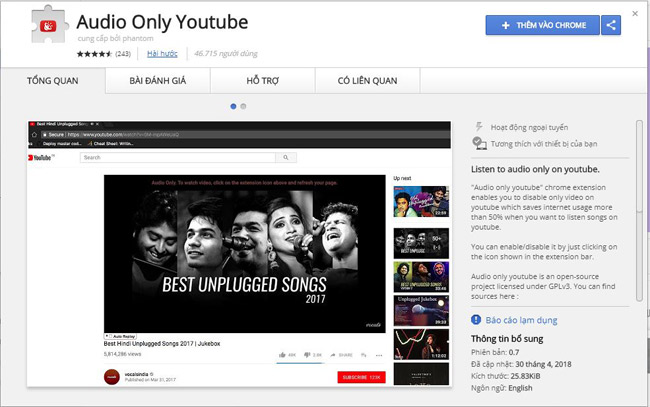Click the Ngôn ngữ: English line
The height and width of the screenshot is (407, 650).
[x=502, y=388]
